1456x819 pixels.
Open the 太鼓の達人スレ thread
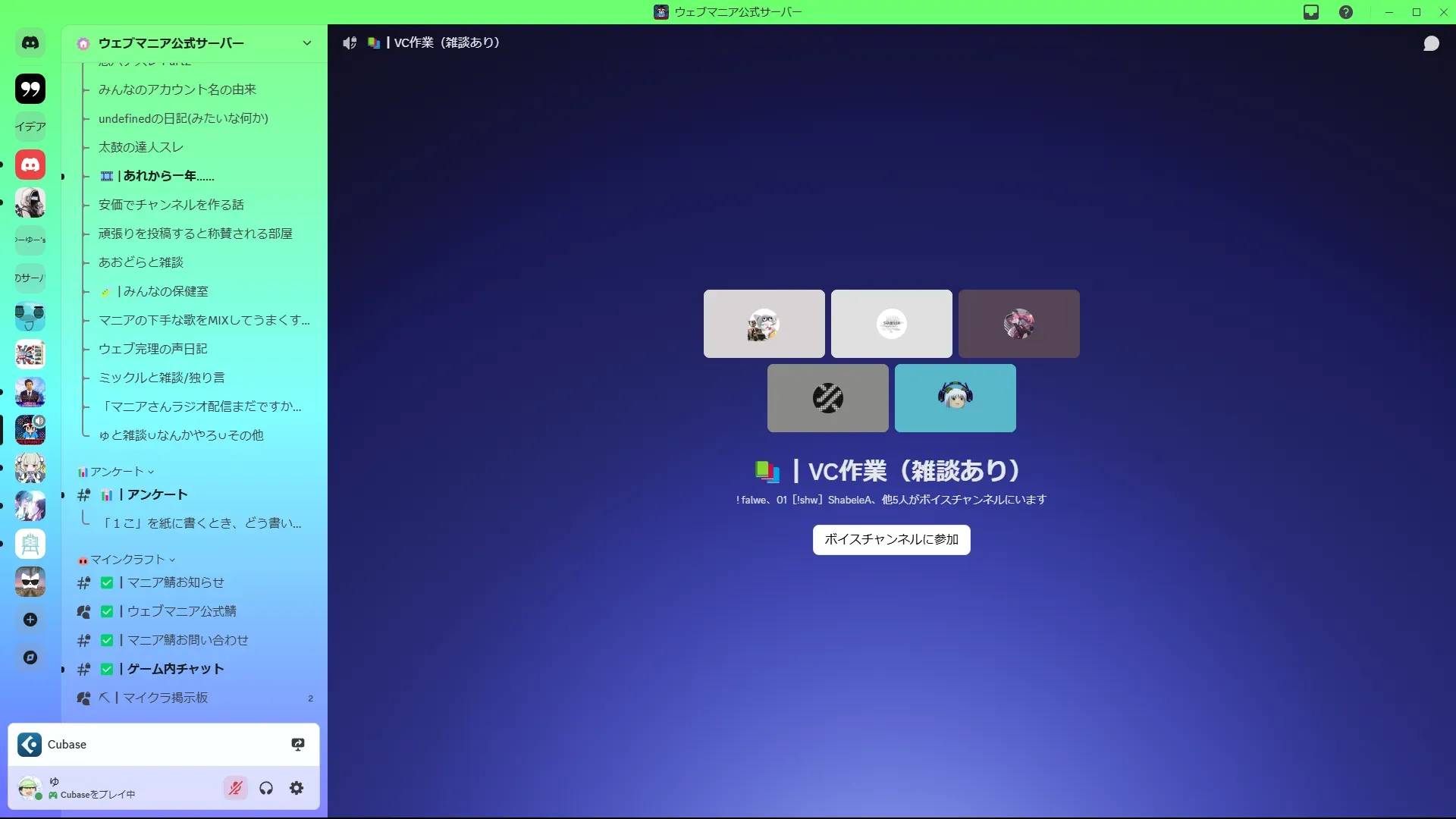click(141, 147)
